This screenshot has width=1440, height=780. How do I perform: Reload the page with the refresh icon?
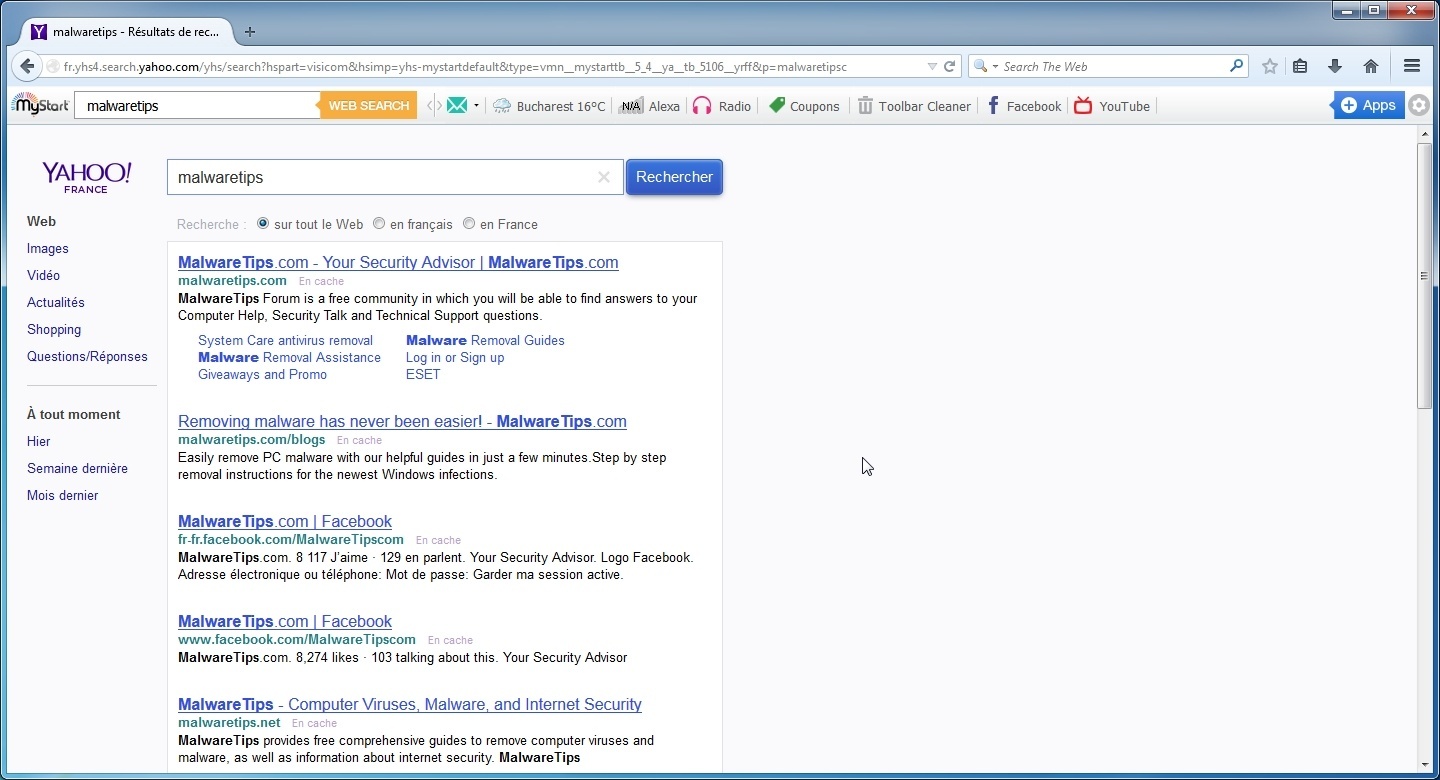tap(950, 67)
